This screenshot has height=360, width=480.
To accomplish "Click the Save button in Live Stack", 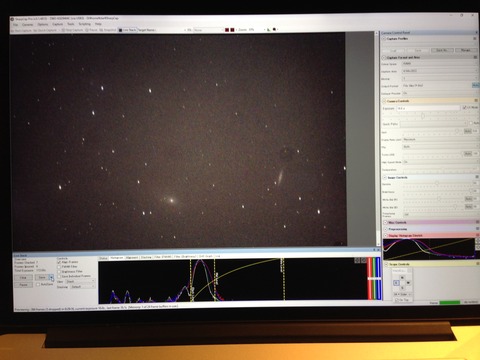I will [42, 277].
